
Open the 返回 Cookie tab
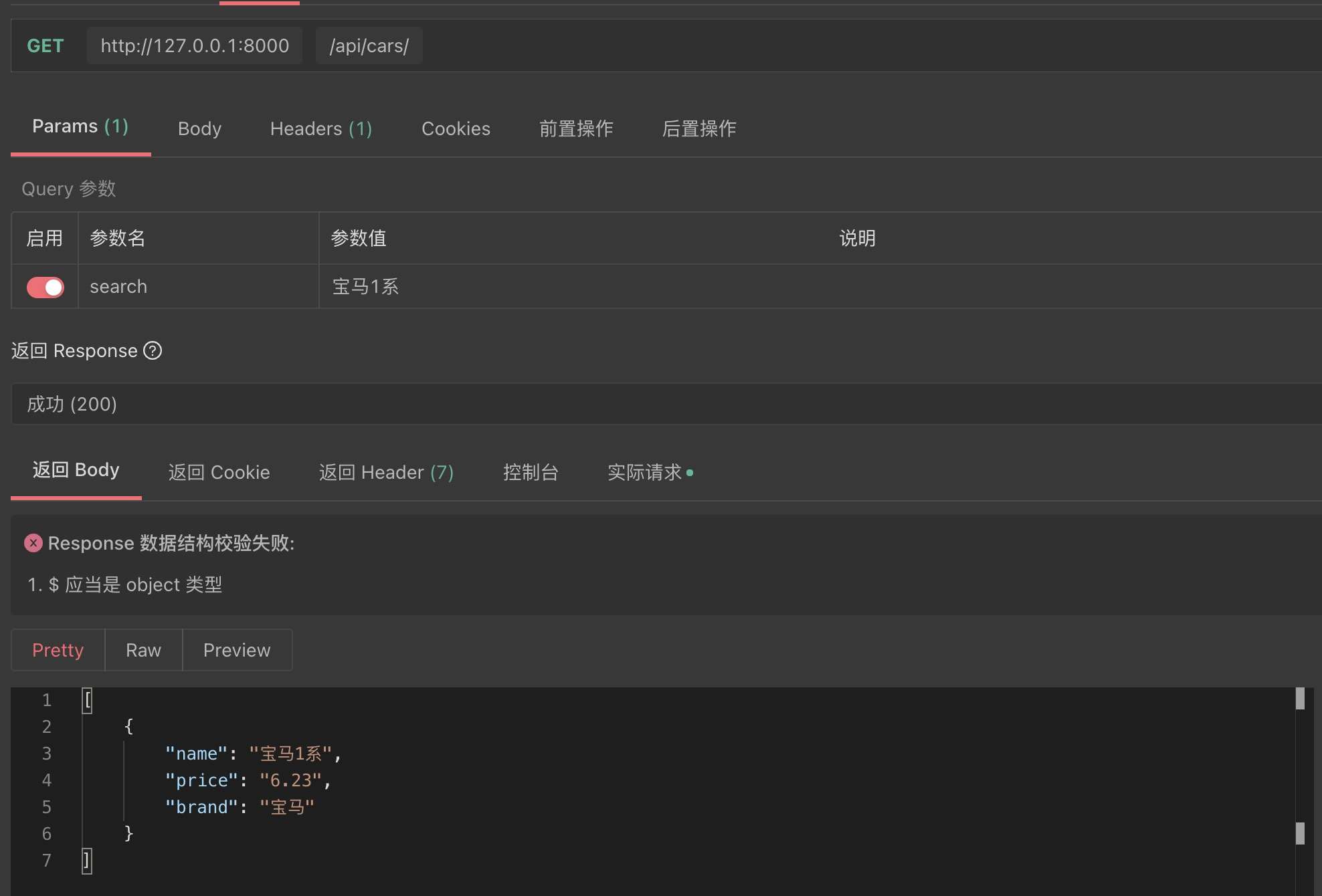tap(219, 473)
